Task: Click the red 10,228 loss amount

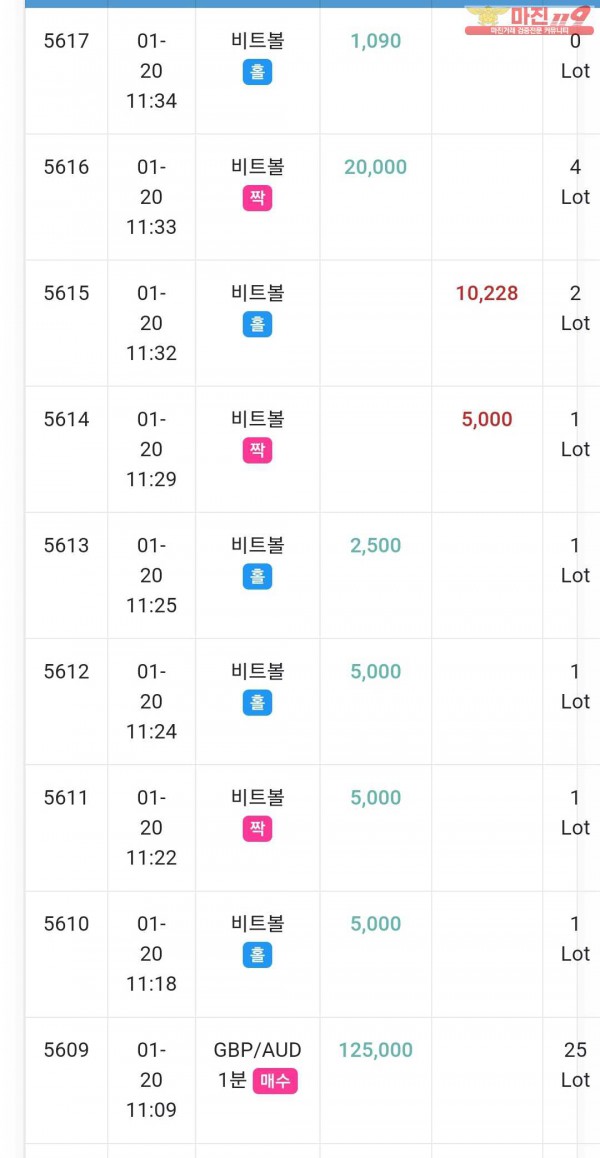Action: 487,293
